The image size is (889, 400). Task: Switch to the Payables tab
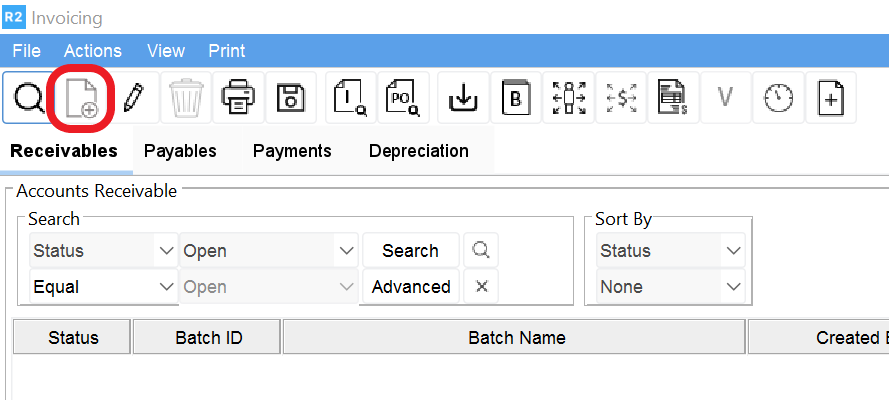pyautogui.click(x=180, y=151)
